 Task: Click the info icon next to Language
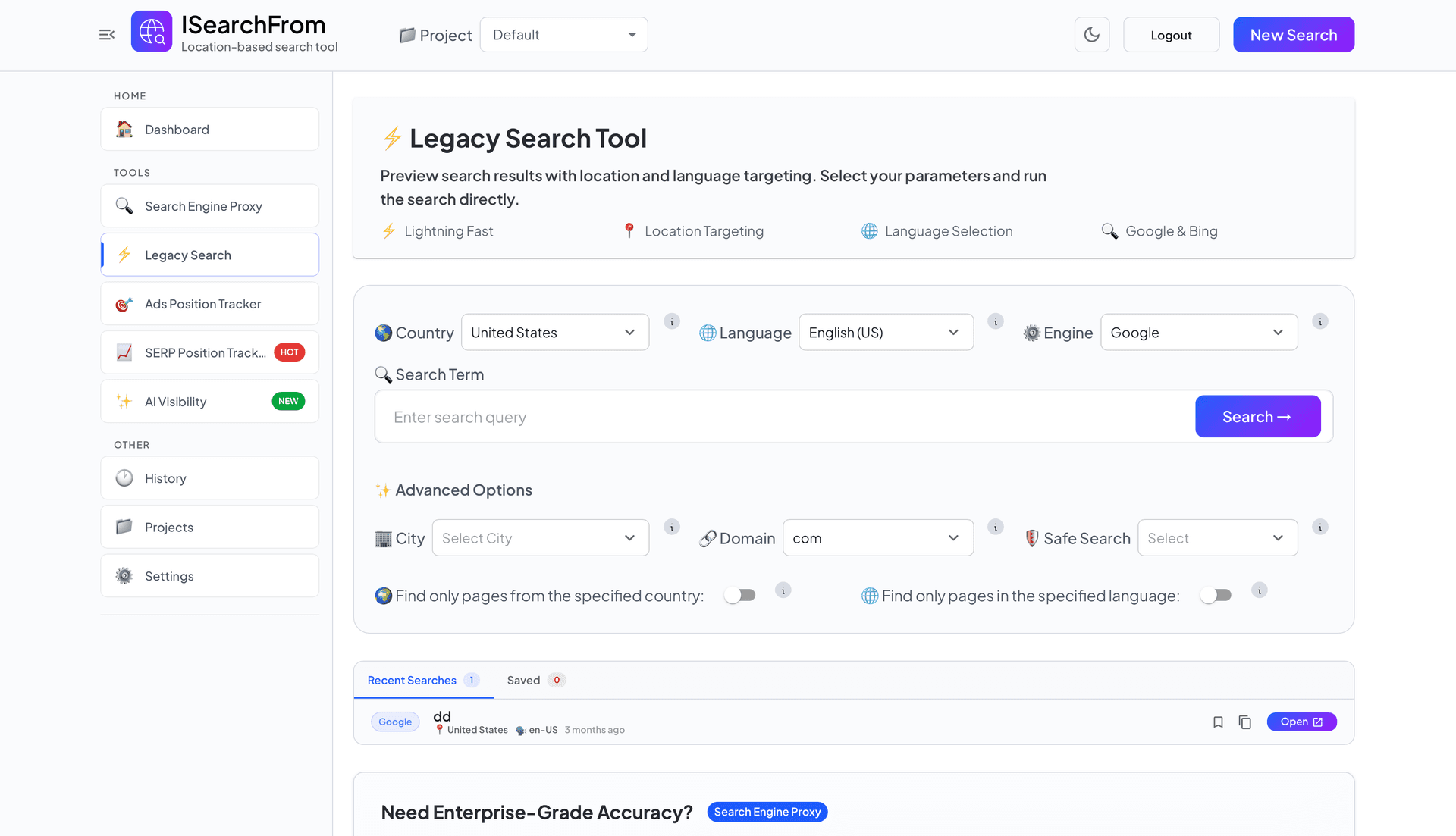[996, 321]
